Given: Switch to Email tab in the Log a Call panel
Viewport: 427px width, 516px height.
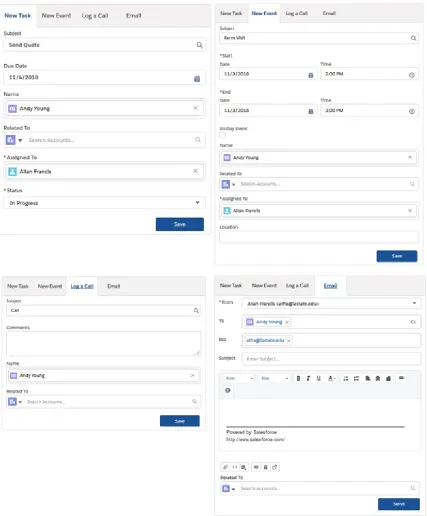Looking at the screenshot, I should pos(114,286).
